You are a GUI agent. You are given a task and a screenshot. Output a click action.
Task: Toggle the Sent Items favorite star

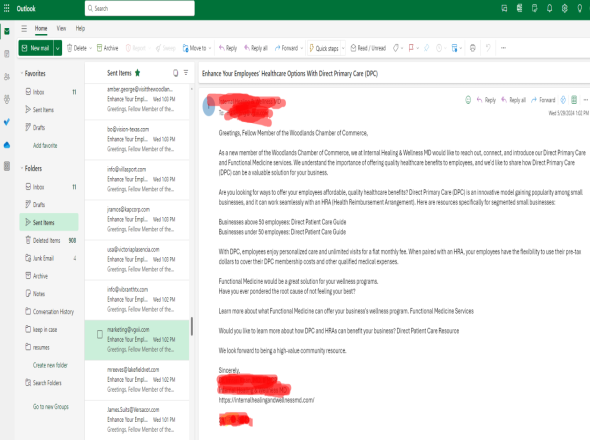[137, 73]
